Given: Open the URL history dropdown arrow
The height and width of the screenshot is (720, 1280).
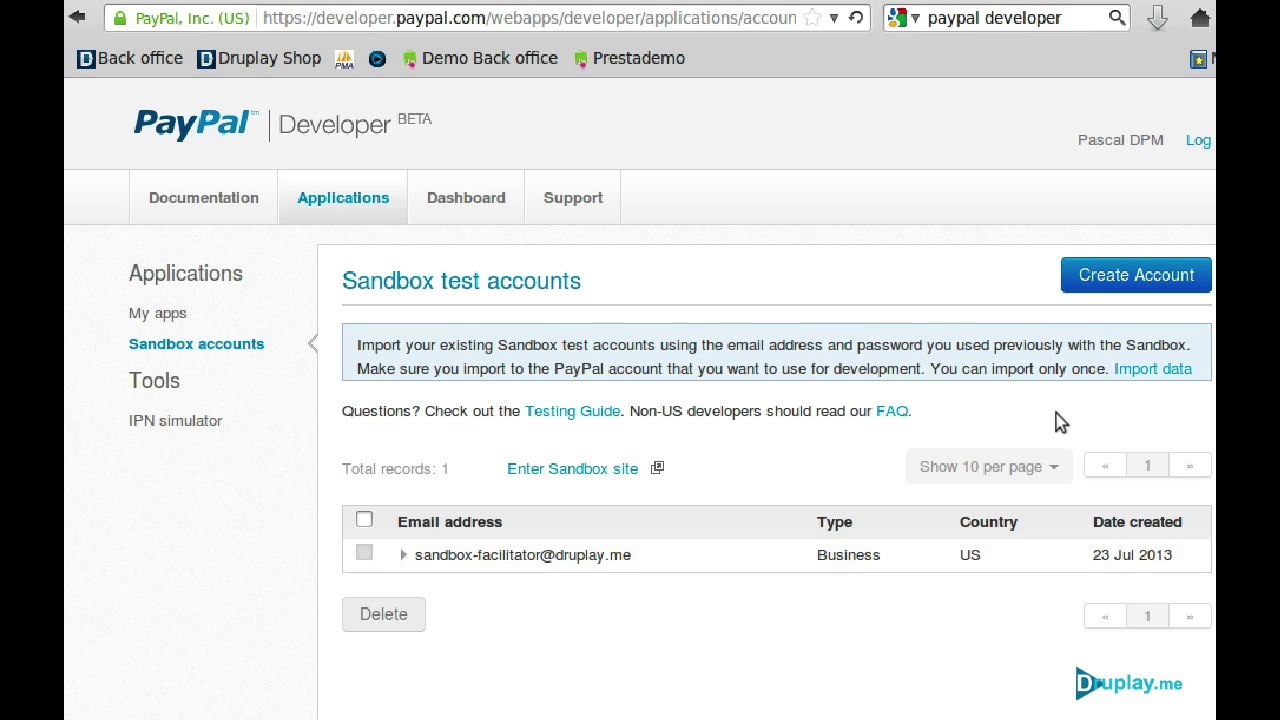Looking at the screenshot, I should point(834,18).
